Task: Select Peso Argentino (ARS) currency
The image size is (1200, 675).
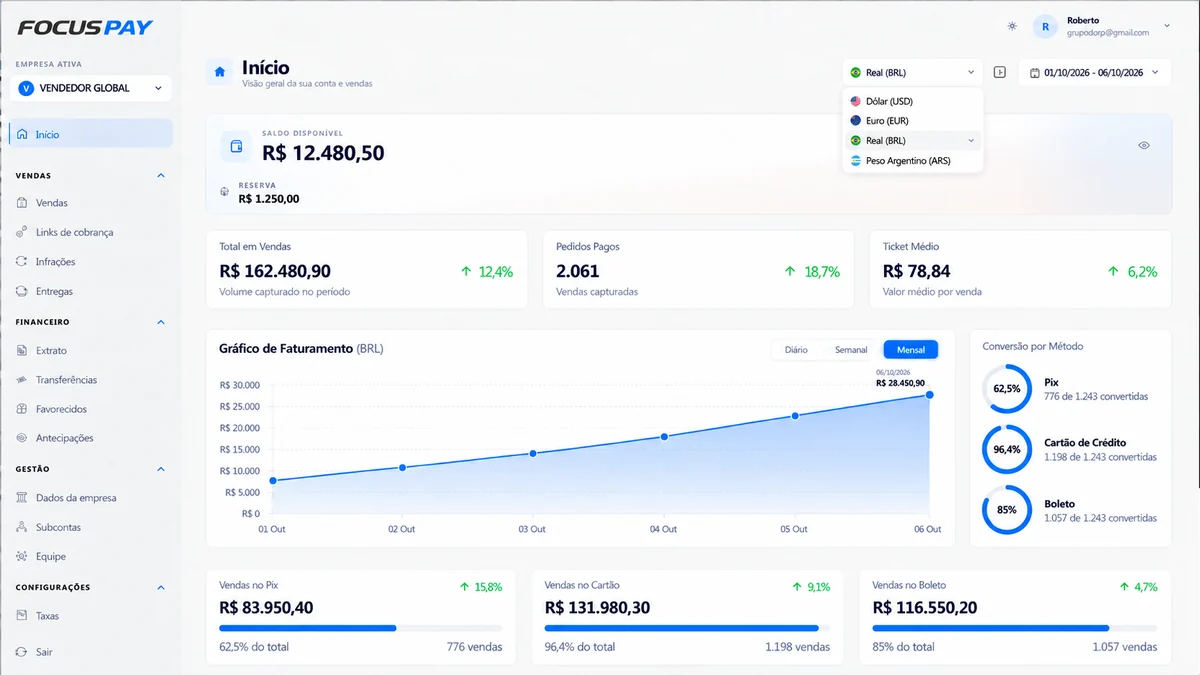Action: [913, 161]
